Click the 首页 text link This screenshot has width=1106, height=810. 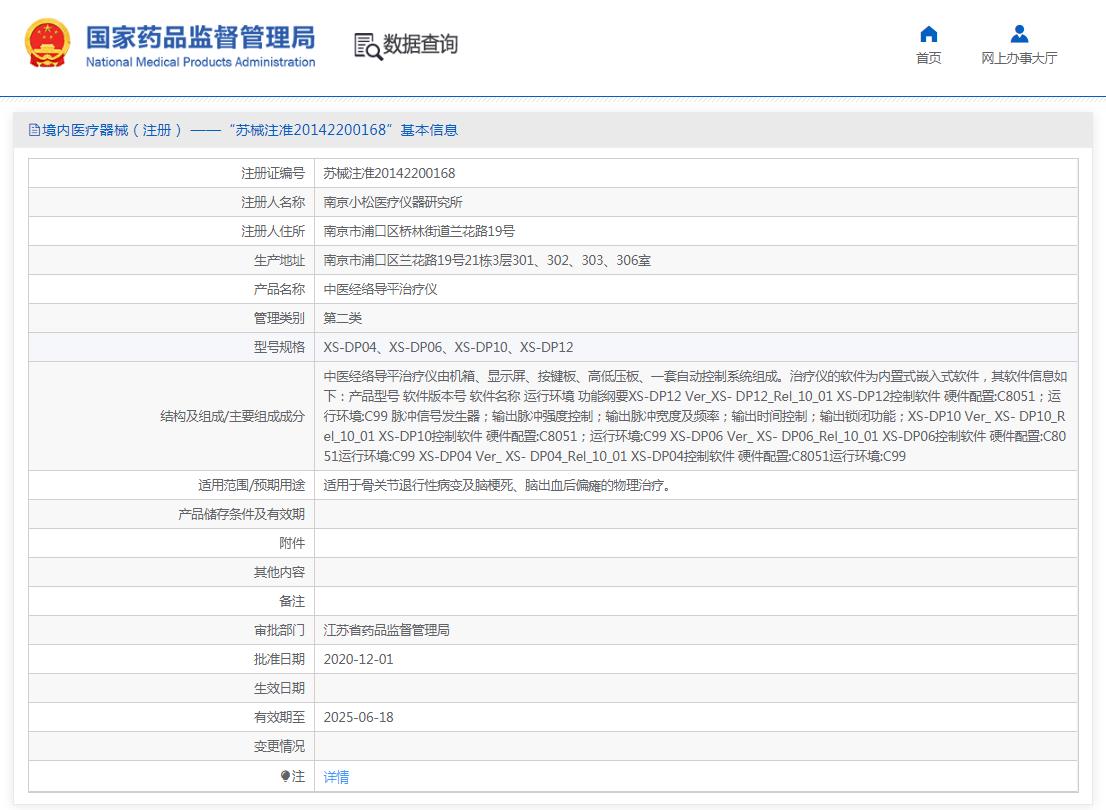[928, 58]
